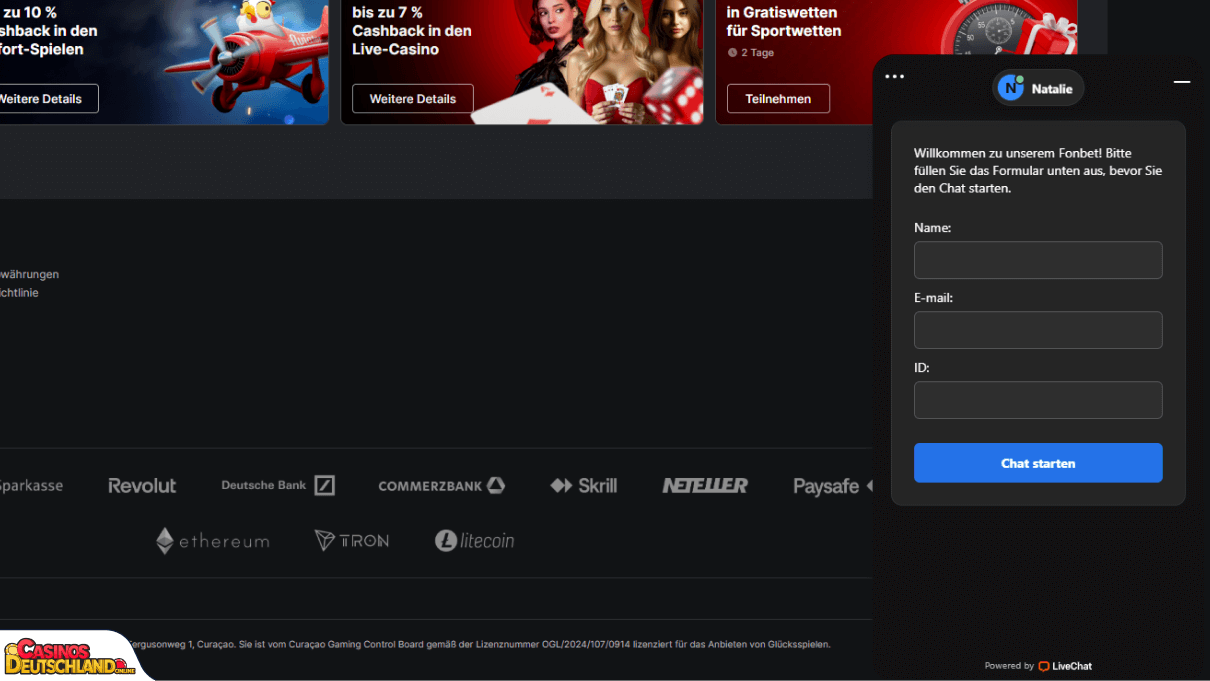Click the Sparkasse payment logo

tap(31, 486)
